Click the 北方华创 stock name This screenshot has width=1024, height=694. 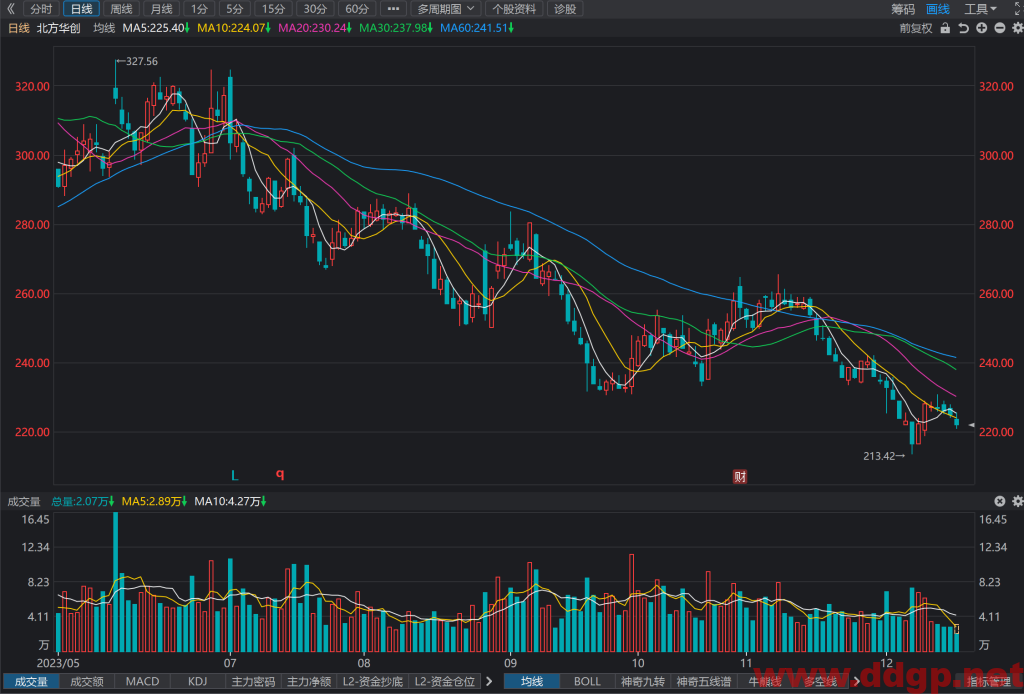58,28
